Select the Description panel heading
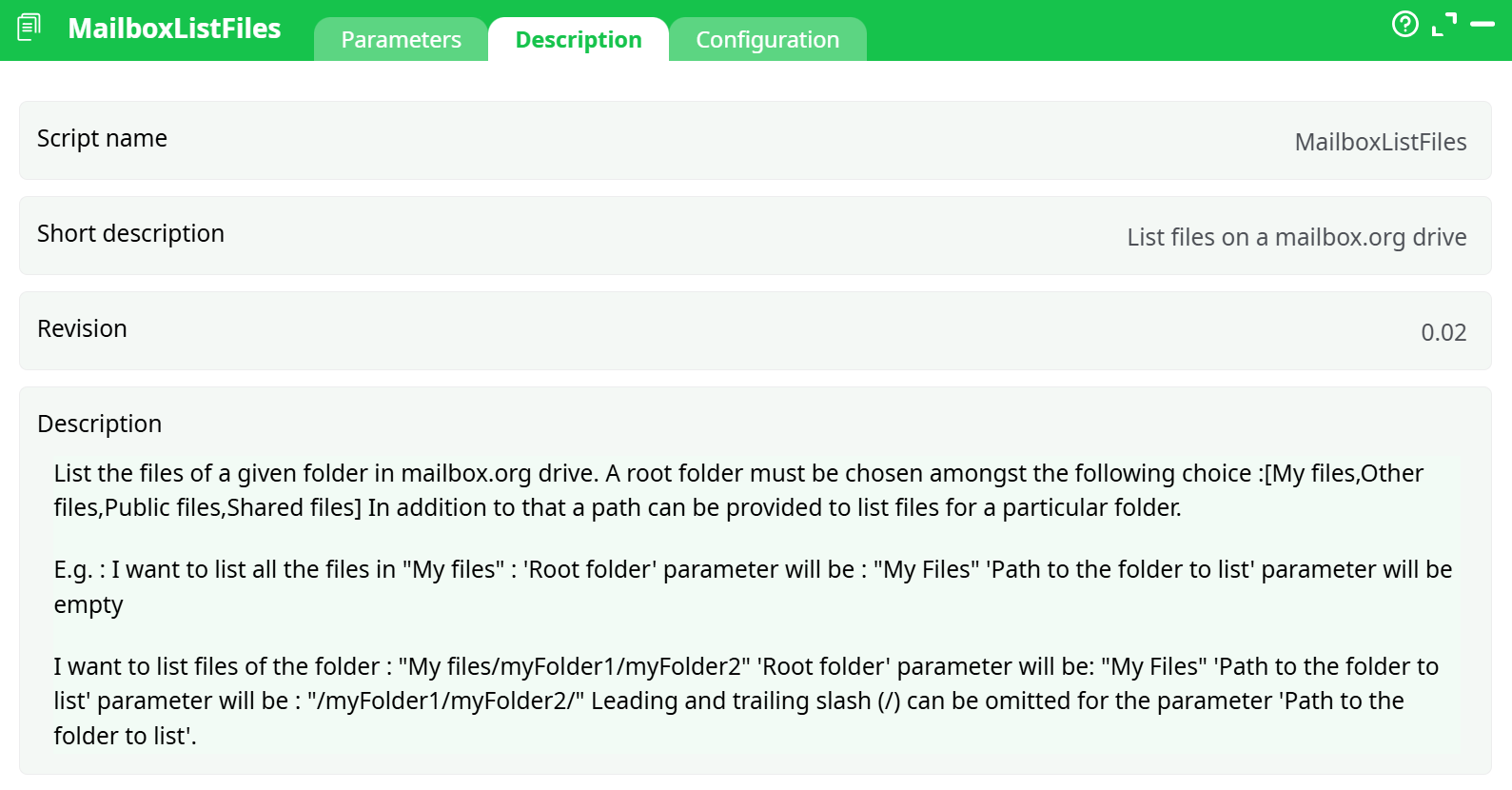1512x790 pixels. [x=100, y=424]
